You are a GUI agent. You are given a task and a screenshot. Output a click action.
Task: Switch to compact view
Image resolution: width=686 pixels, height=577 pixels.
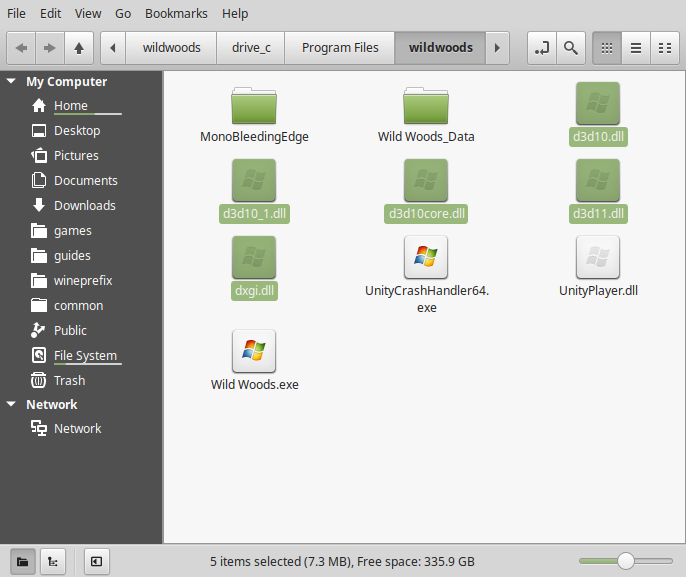665,48
